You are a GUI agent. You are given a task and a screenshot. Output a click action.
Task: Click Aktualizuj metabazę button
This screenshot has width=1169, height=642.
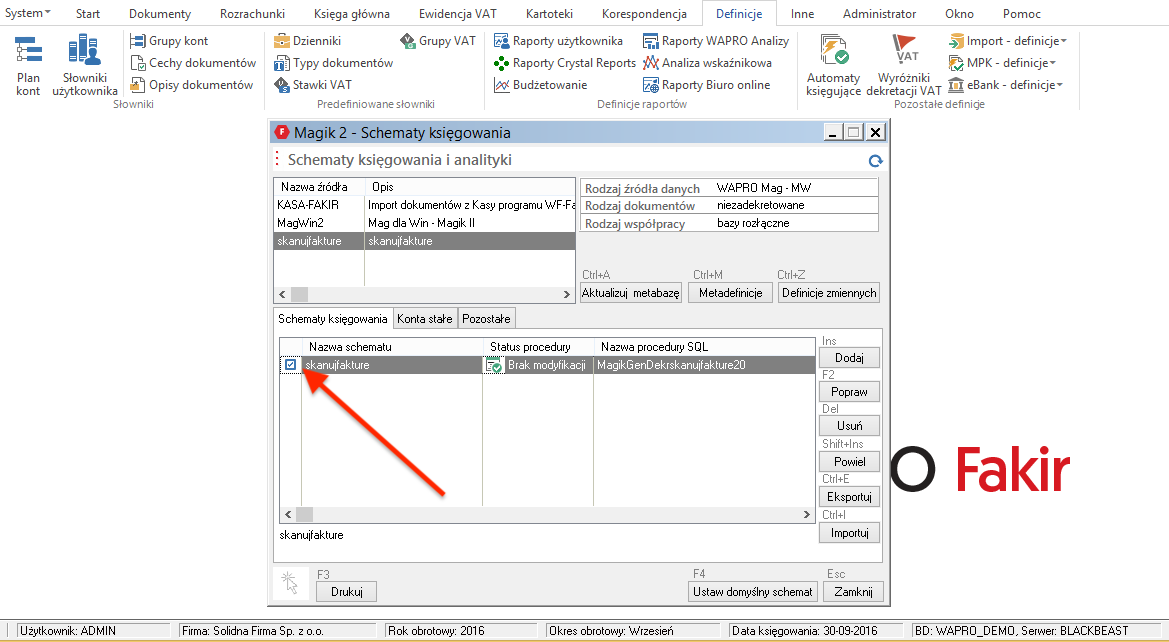point(631,293)
